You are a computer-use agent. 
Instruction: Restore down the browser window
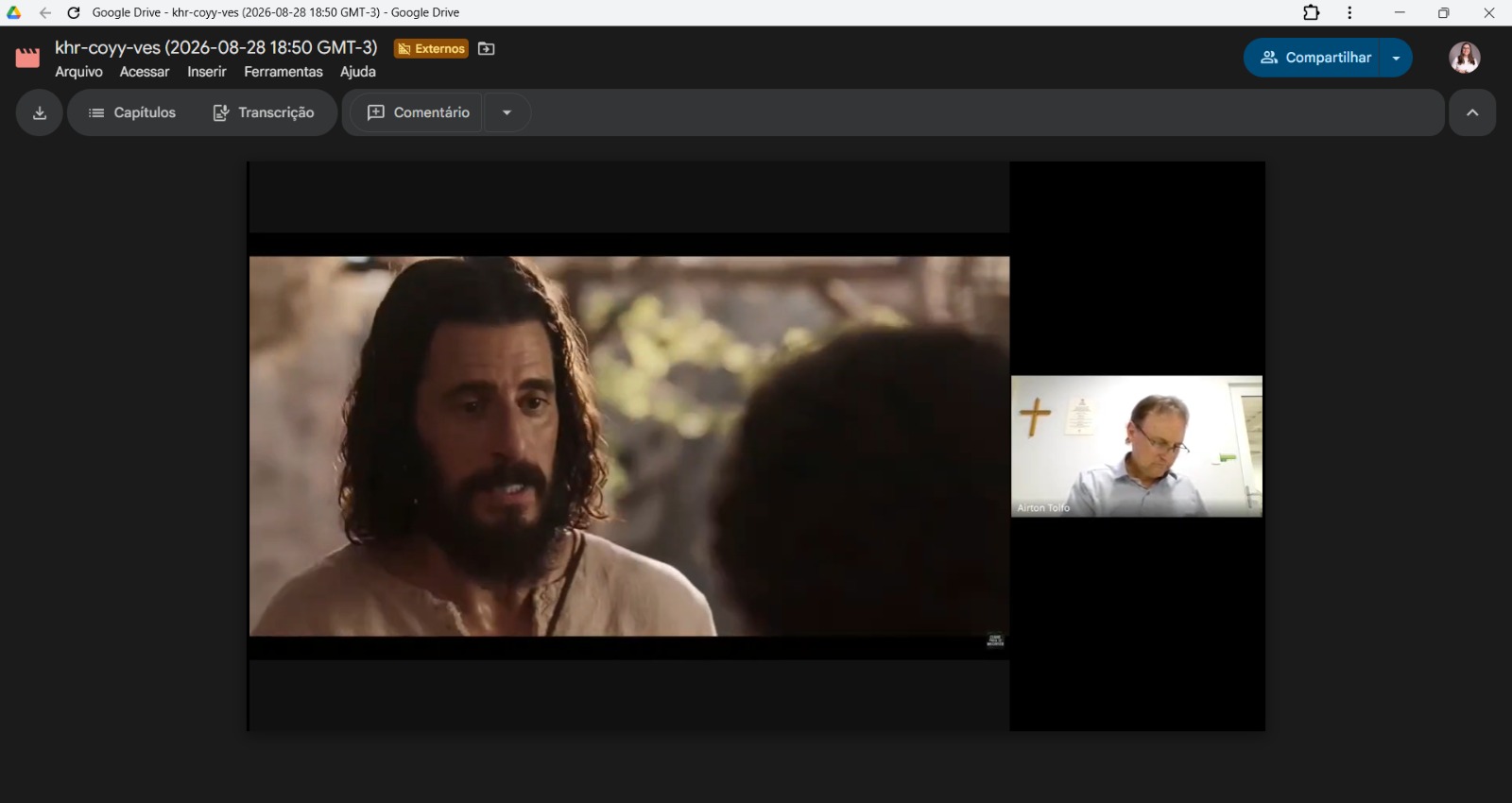1443,12
